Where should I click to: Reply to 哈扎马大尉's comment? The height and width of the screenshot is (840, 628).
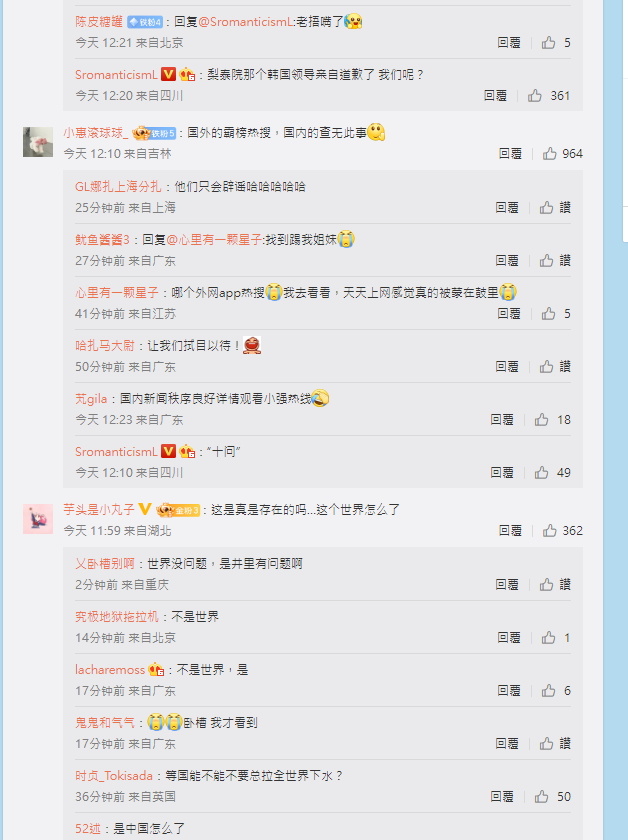[507, 366]
